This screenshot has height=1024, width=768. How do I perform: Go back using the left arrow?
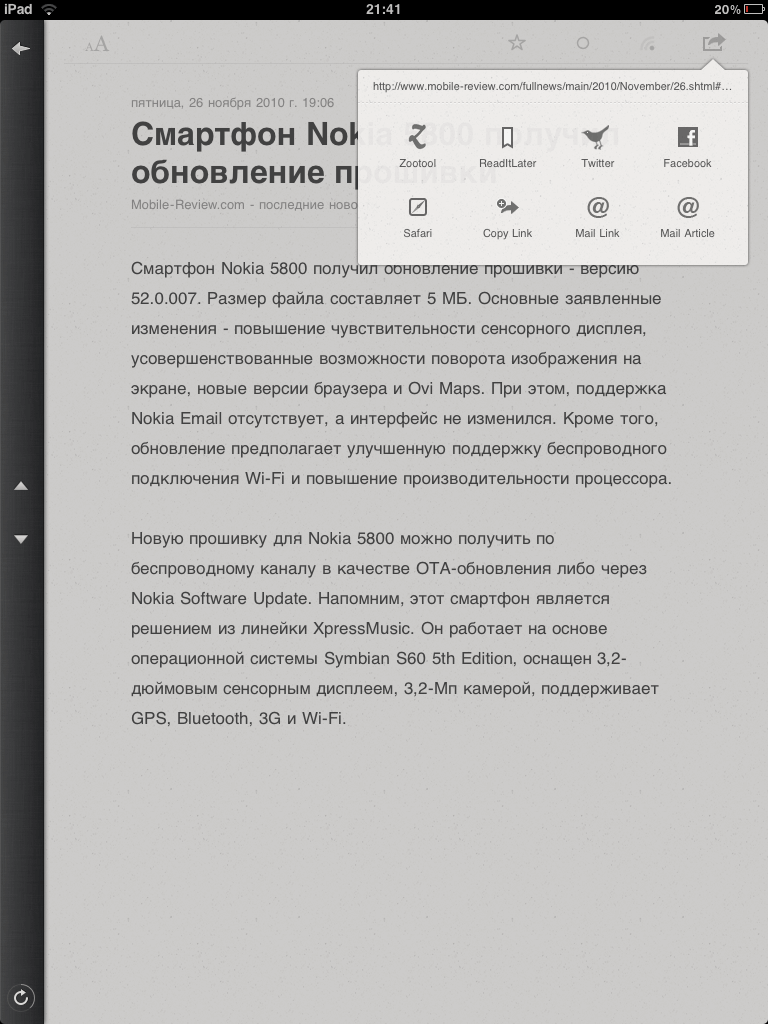20,48
